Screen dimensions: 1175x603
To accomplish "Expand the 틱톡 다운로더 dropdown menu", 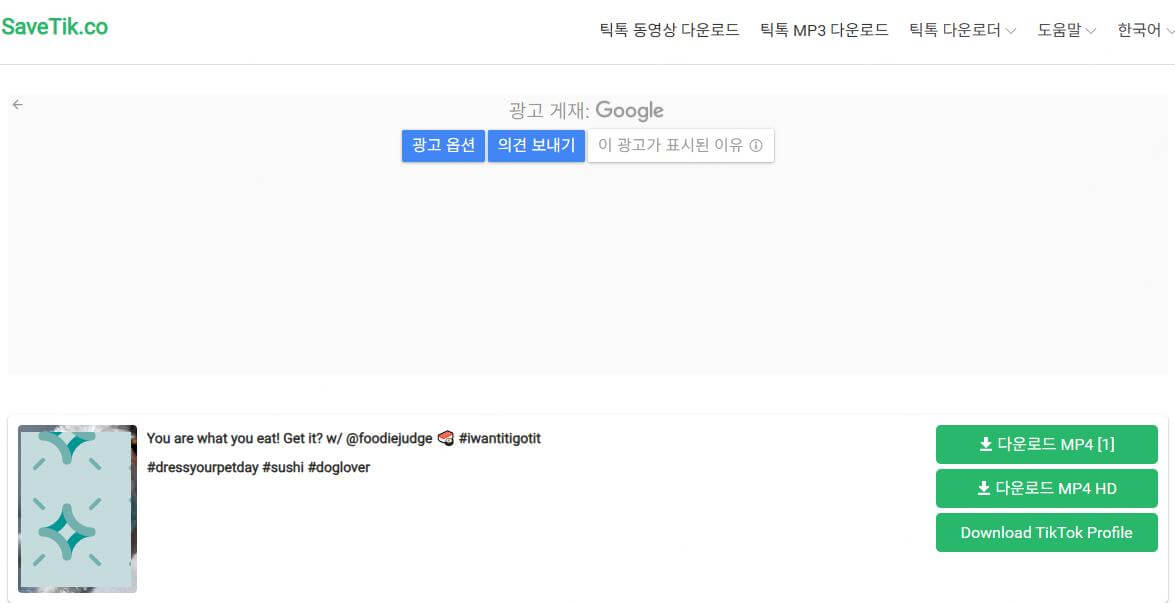I will [962, 31].
